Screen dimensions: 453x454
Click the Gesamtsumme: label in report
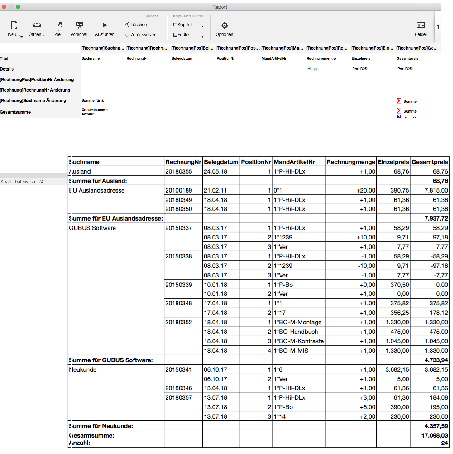[x=91, y=435]
